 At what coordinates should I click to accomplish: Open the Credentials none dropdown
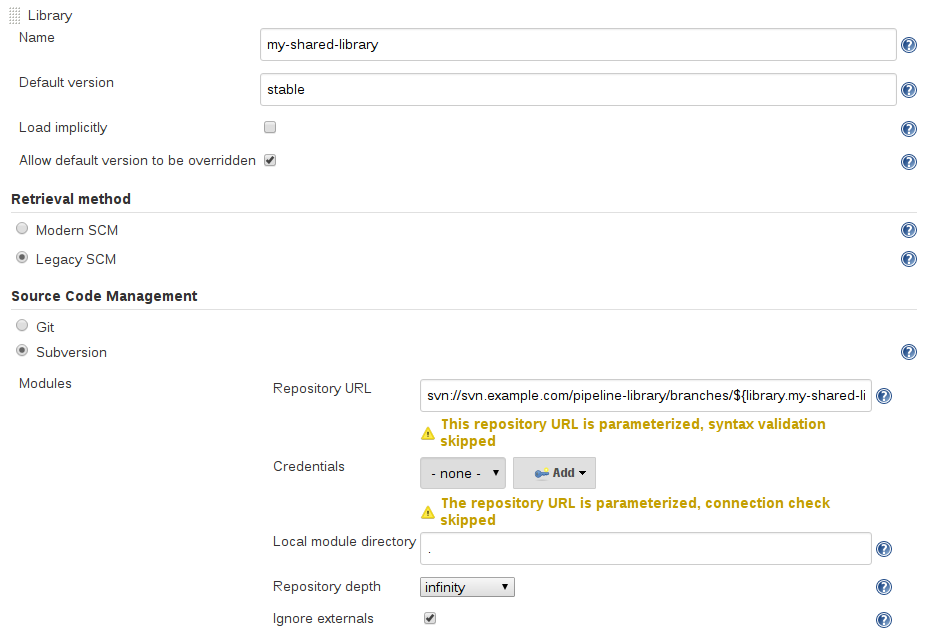pyautogui.click(x=463, y=473)
